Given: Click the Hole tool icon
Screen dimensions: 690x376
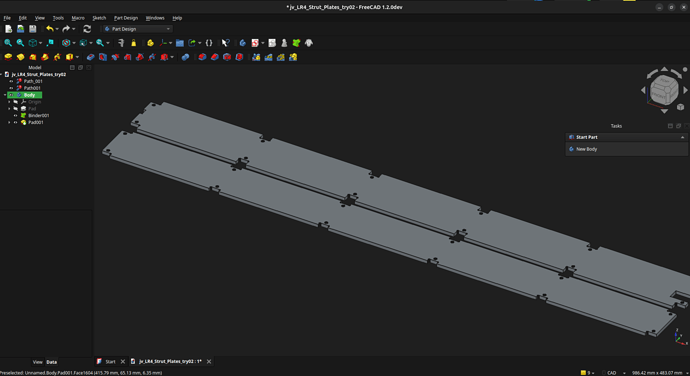Looking at the screenshot, I should click(x=103, y=57).
